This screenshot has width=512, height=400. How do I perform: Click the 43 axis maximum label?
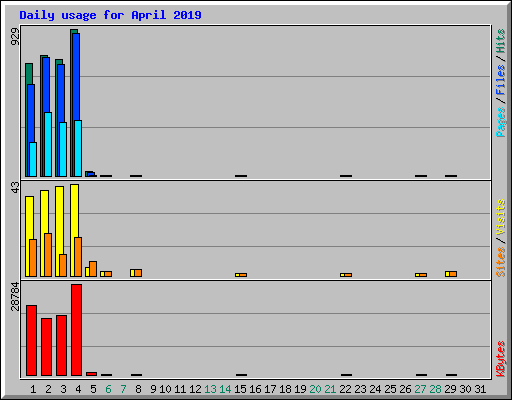(15, 188)
